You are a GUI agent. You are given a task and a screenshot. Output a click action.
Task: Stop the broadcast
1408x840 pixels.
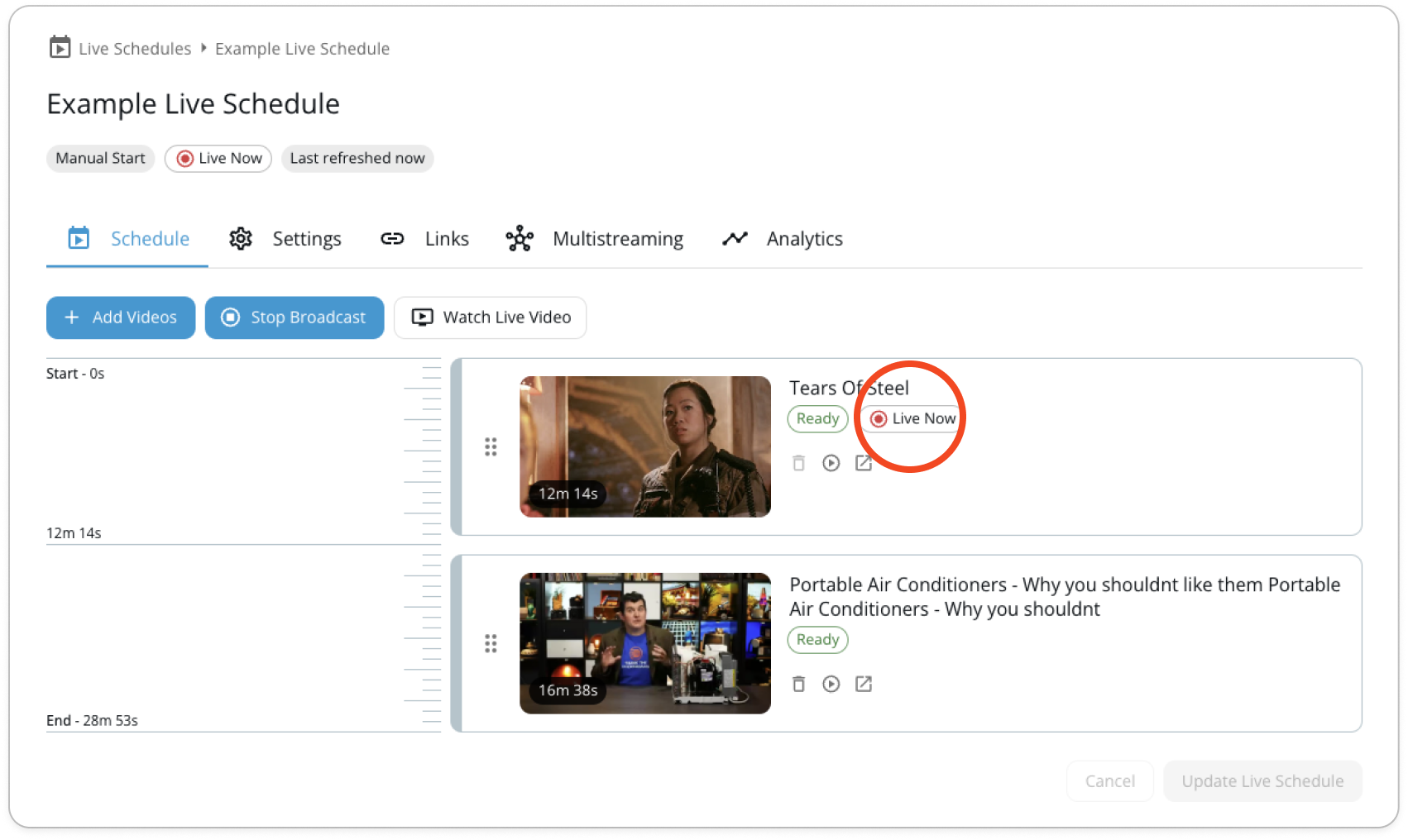(295, 317)
